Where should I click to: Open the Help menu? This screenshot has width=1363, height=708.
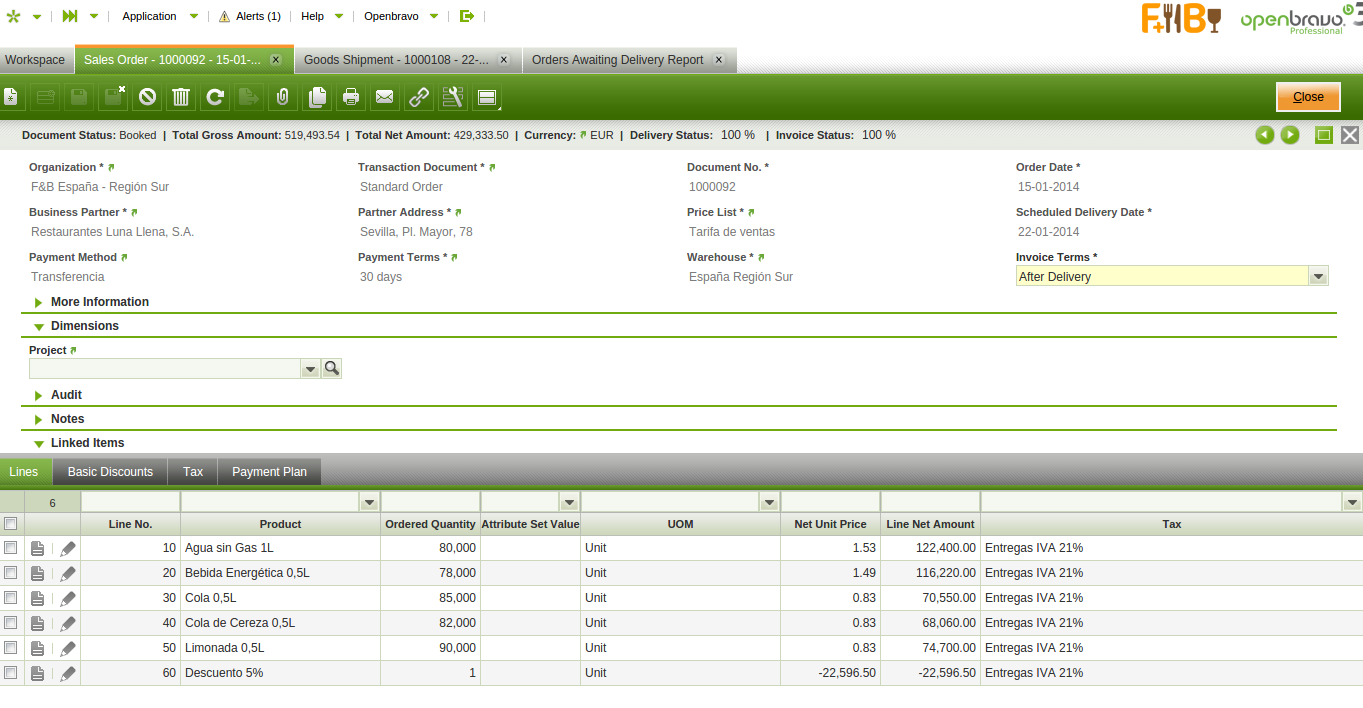[x=322, y=16]
